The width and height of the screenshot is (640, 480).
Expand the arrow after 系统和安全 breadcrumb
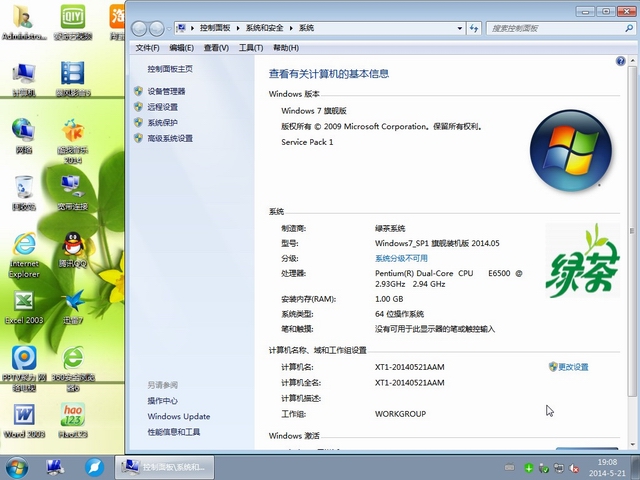coord(291,28)
